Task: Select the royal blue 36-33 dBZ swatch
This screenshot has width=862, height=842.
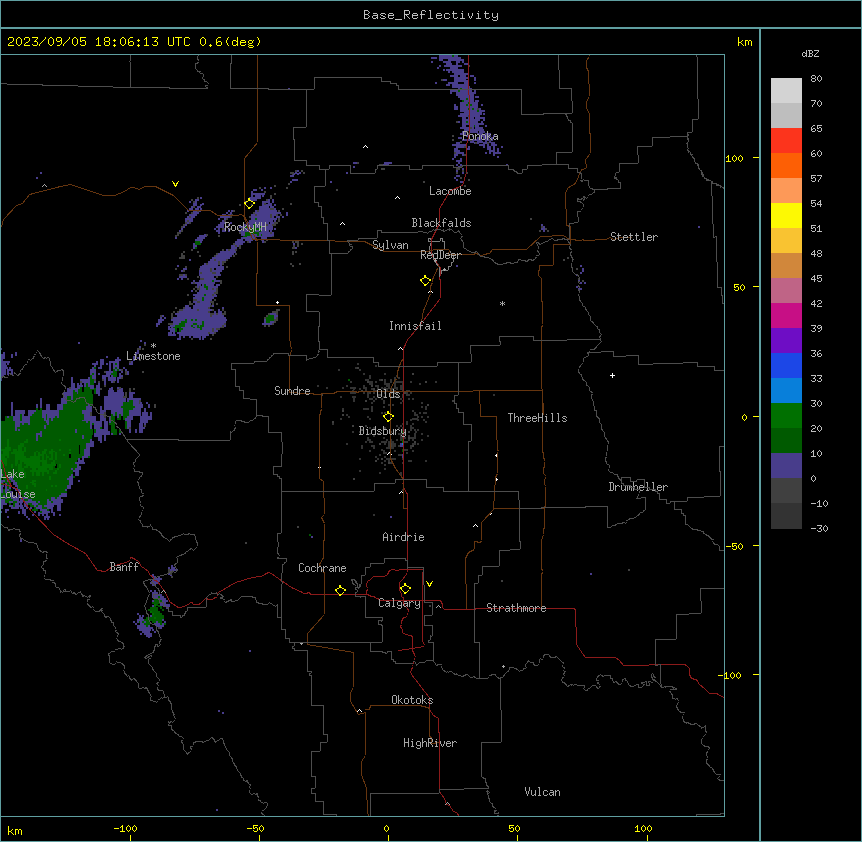Action: 786,365
